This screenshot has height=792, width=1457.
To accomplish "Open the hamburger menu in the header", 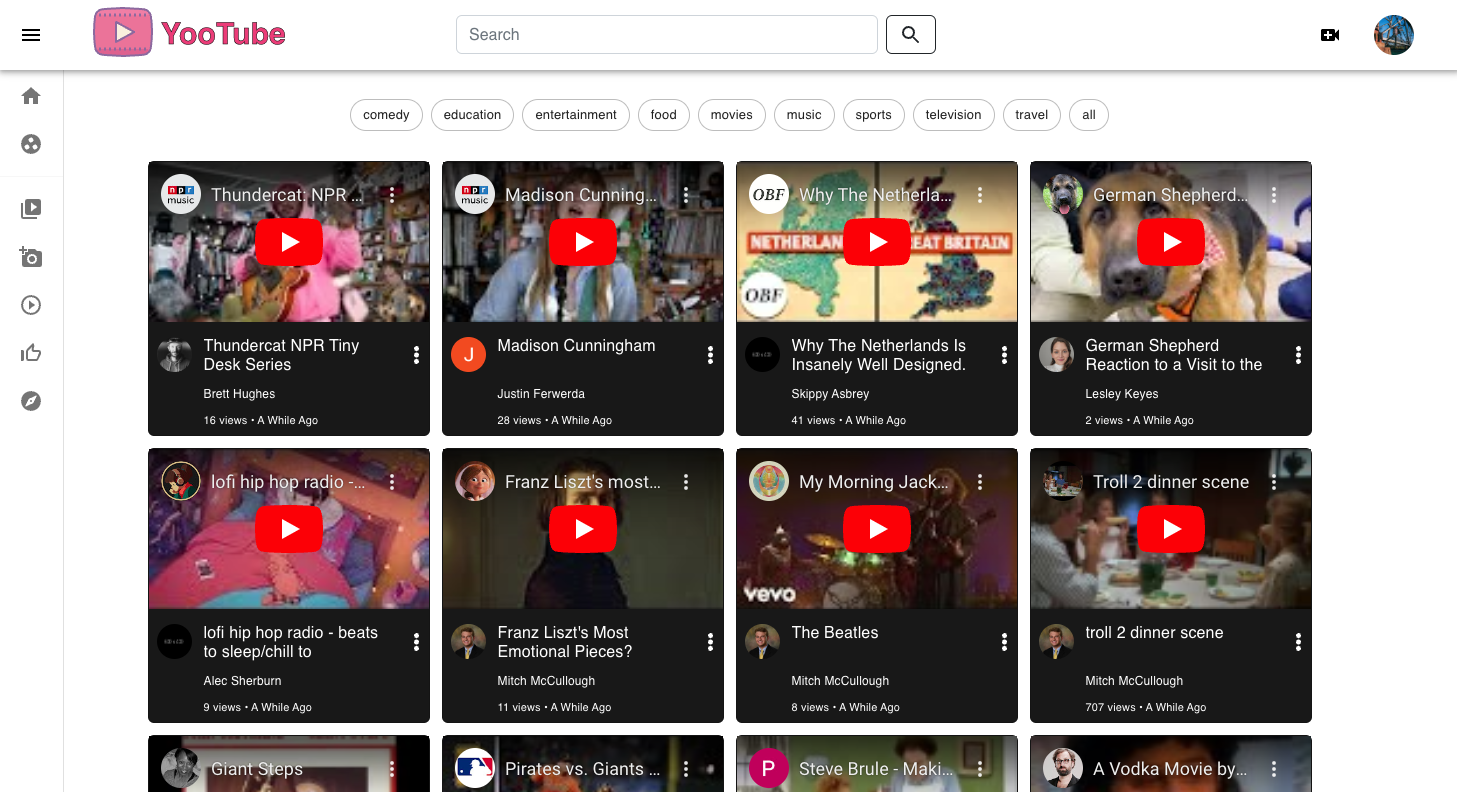I will click(31, 35).
